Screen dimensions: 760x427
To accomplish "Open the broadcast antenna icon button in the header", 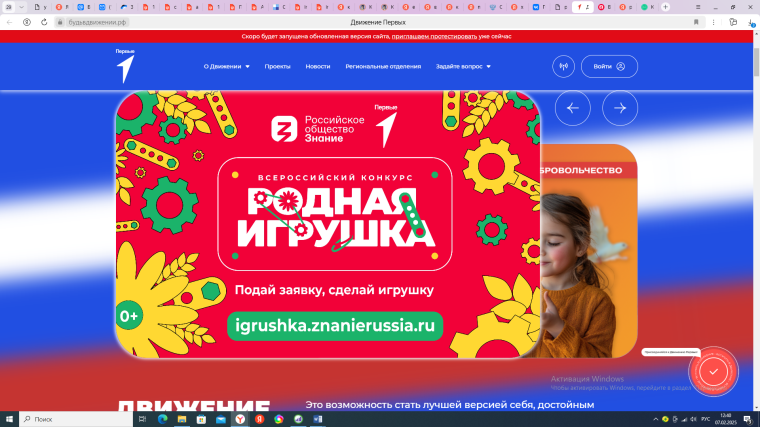I will pos(563,66).
